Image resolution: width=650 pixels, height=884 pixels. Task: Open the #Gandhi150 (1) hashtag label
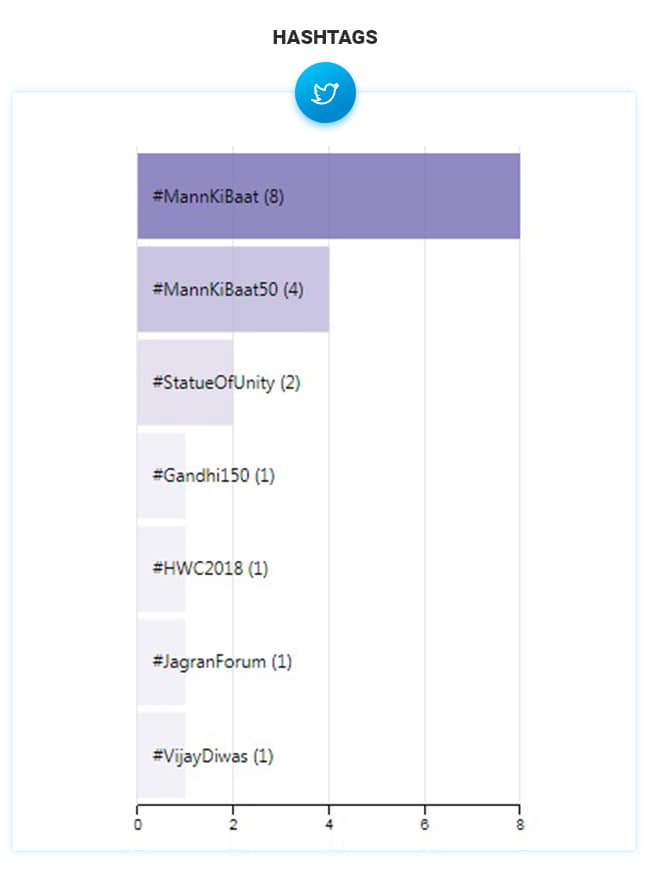click(213, 476)
